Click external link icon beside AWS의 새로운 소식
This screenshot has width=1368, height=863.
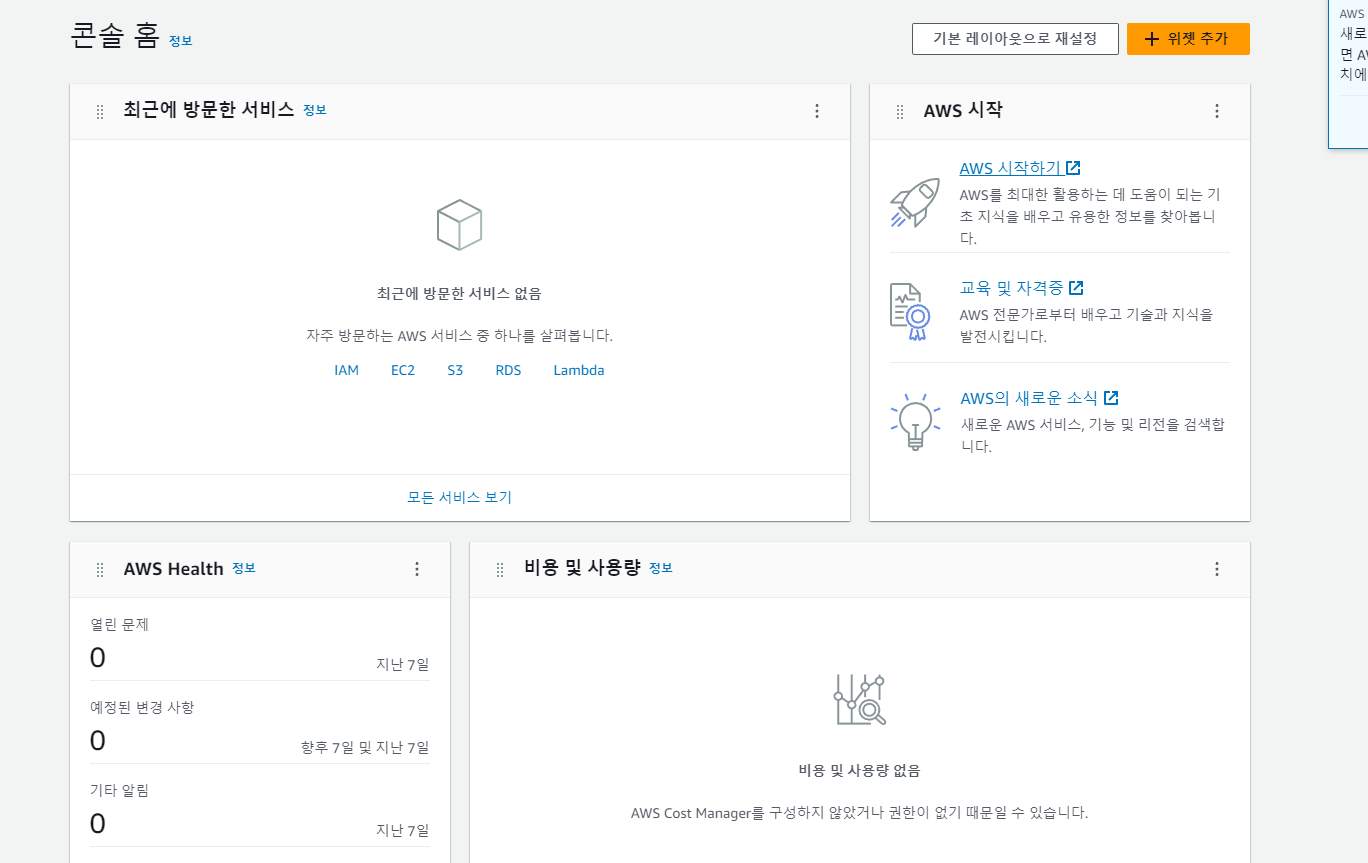tap(1111, 398)
